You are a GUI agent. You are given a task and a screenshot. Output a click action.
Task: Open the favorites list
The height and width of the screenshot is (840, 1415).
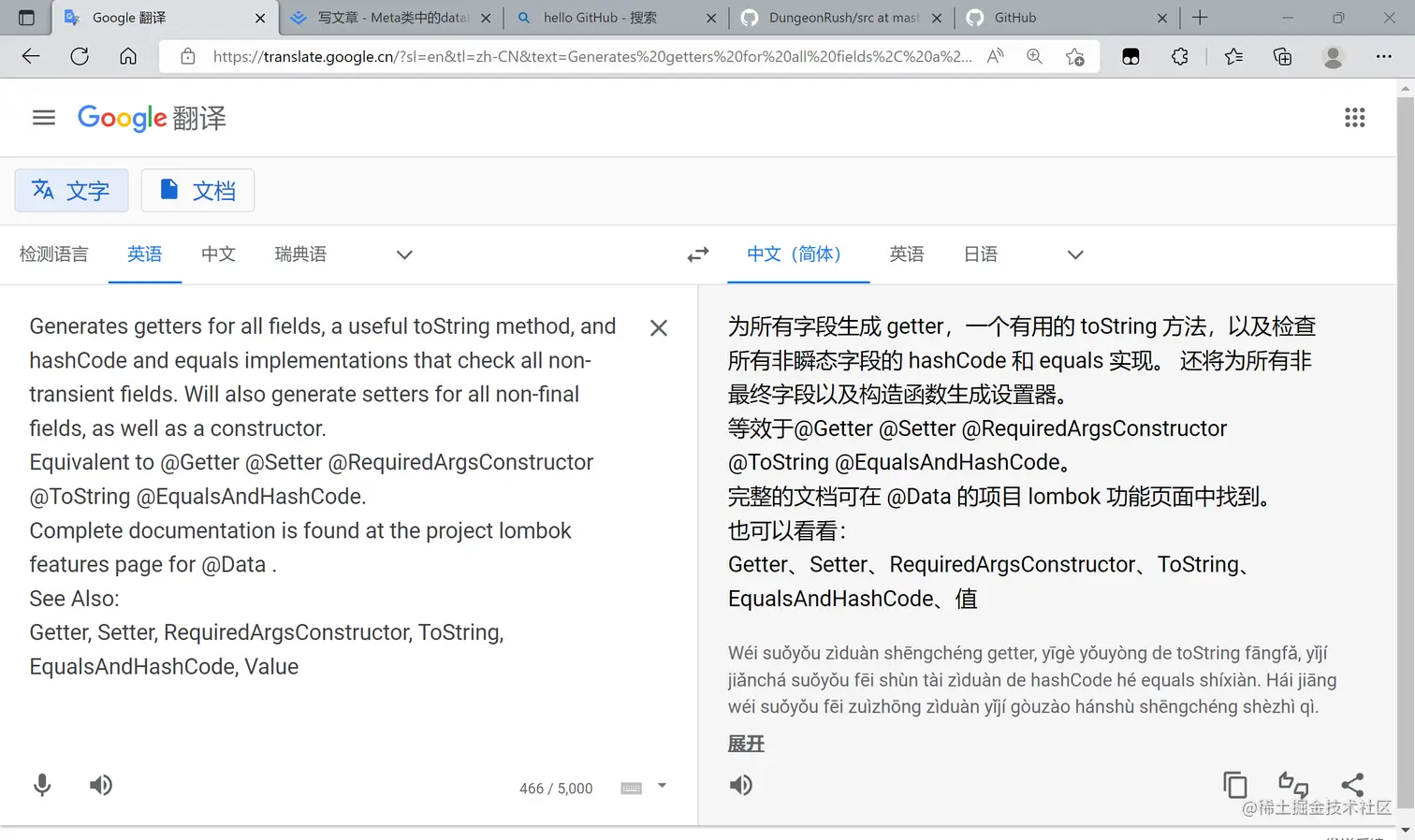click(x=1233, y=56)
